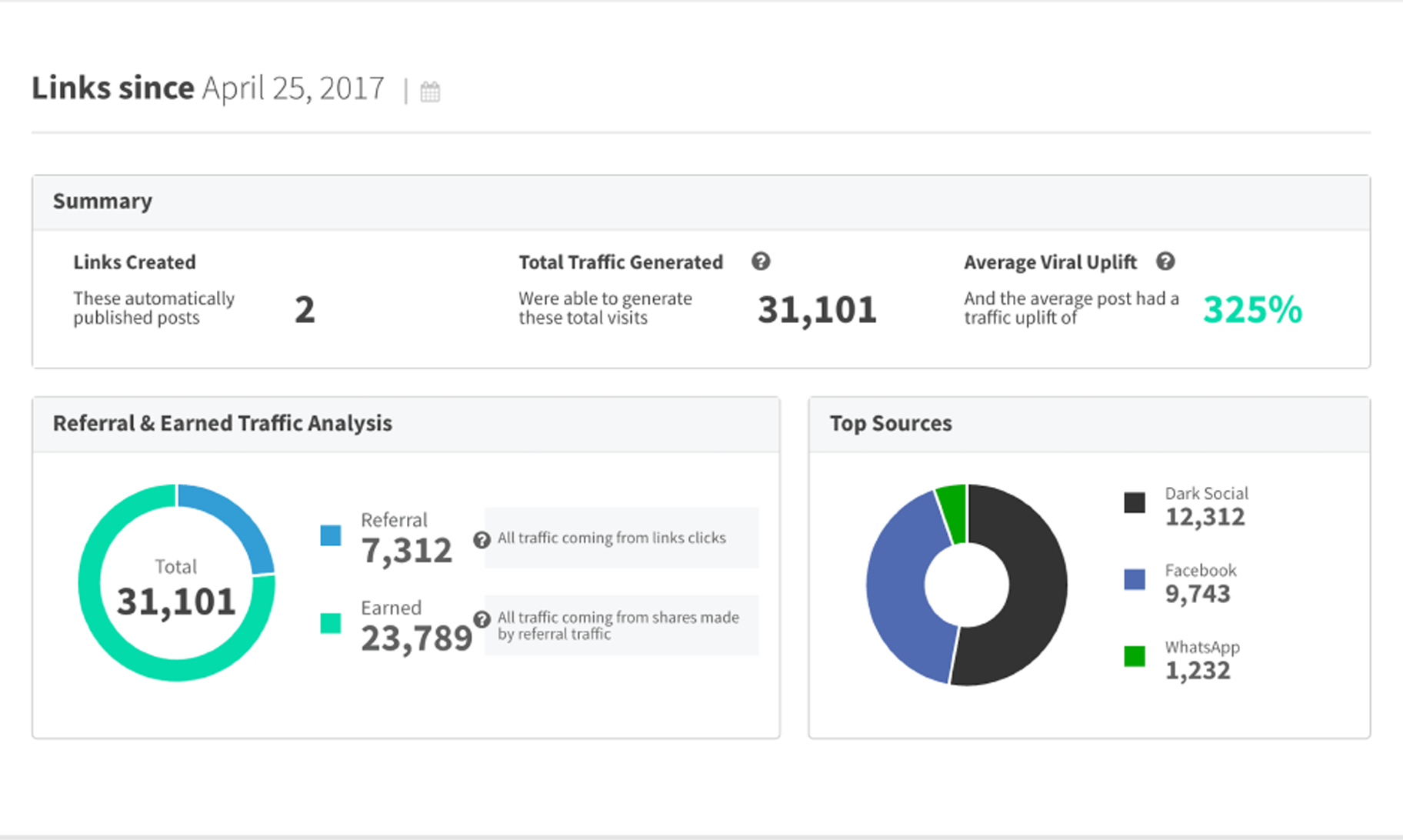Open the date picker calendar icon
This screenshot has height=840, width=1403.
431,91
